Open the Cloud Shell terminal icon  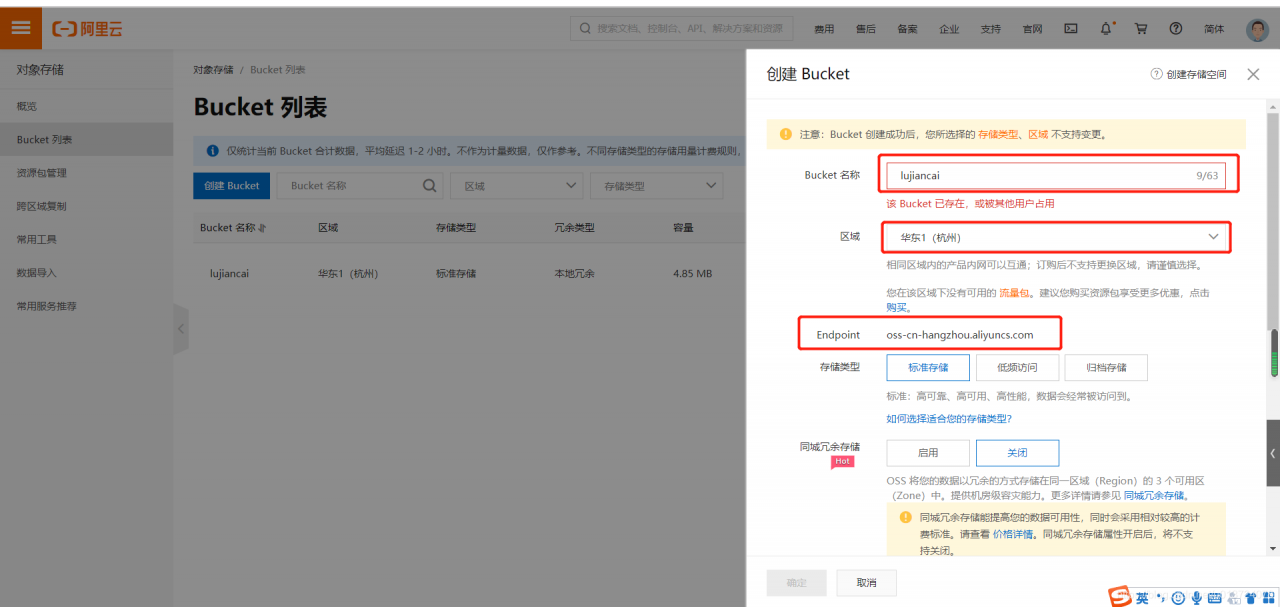[1071, 29]
